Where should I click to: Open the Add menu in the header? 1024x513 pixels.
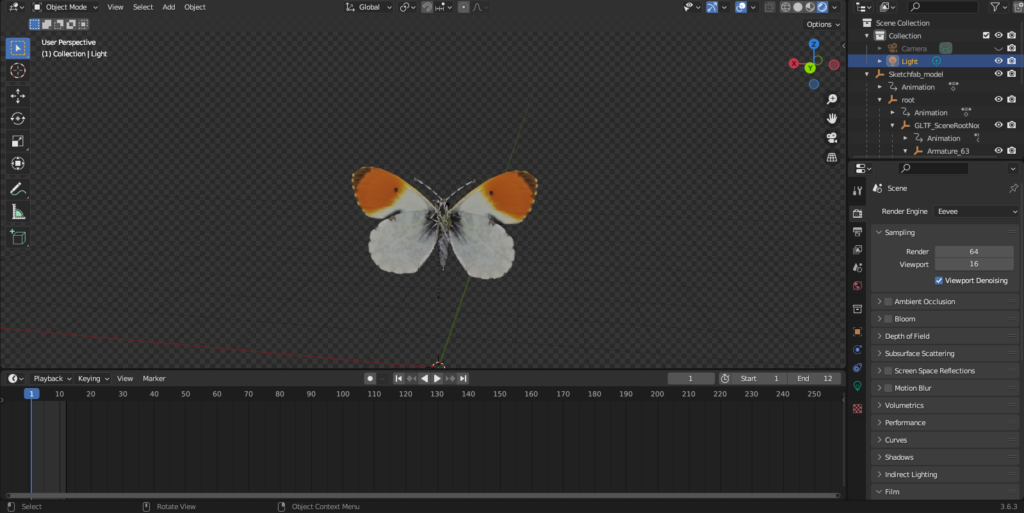point(168,7)
